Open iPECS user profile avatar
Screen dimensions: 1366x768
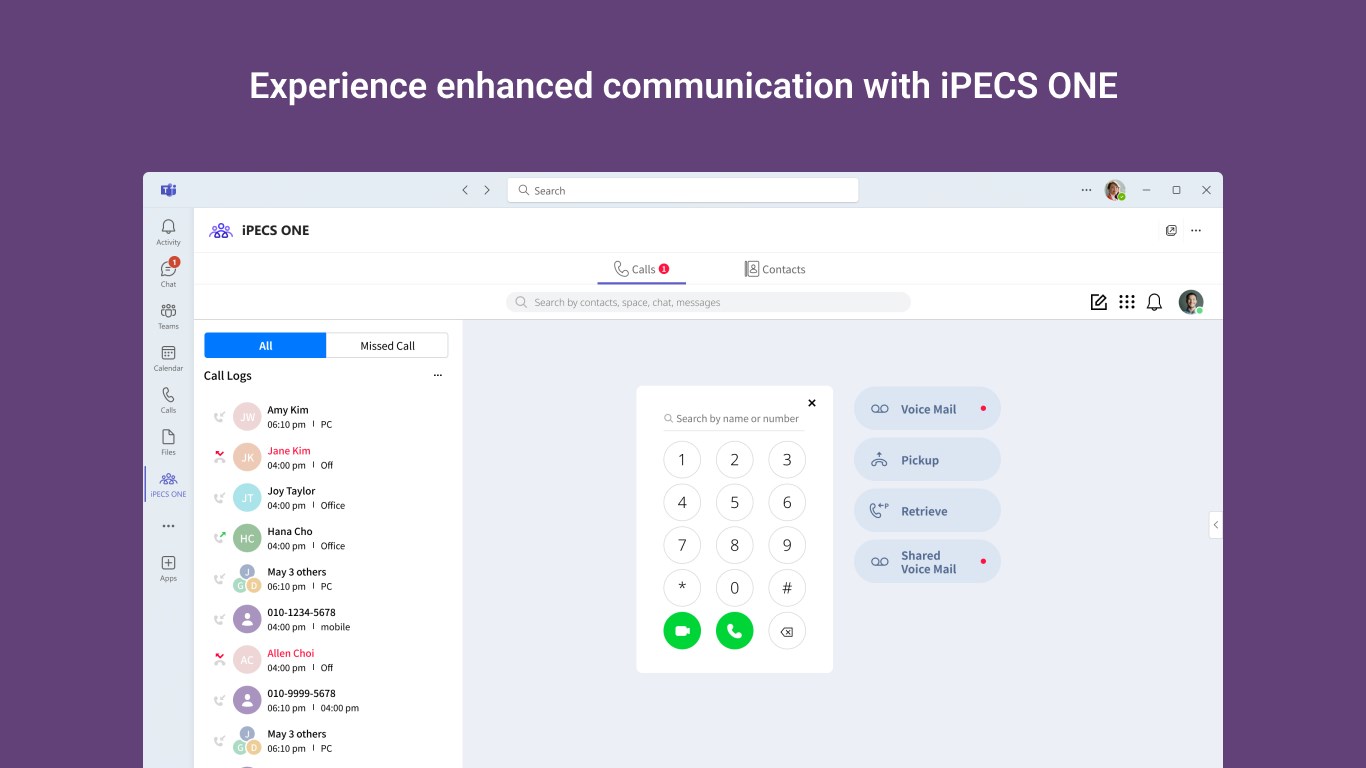(1190, 302)
